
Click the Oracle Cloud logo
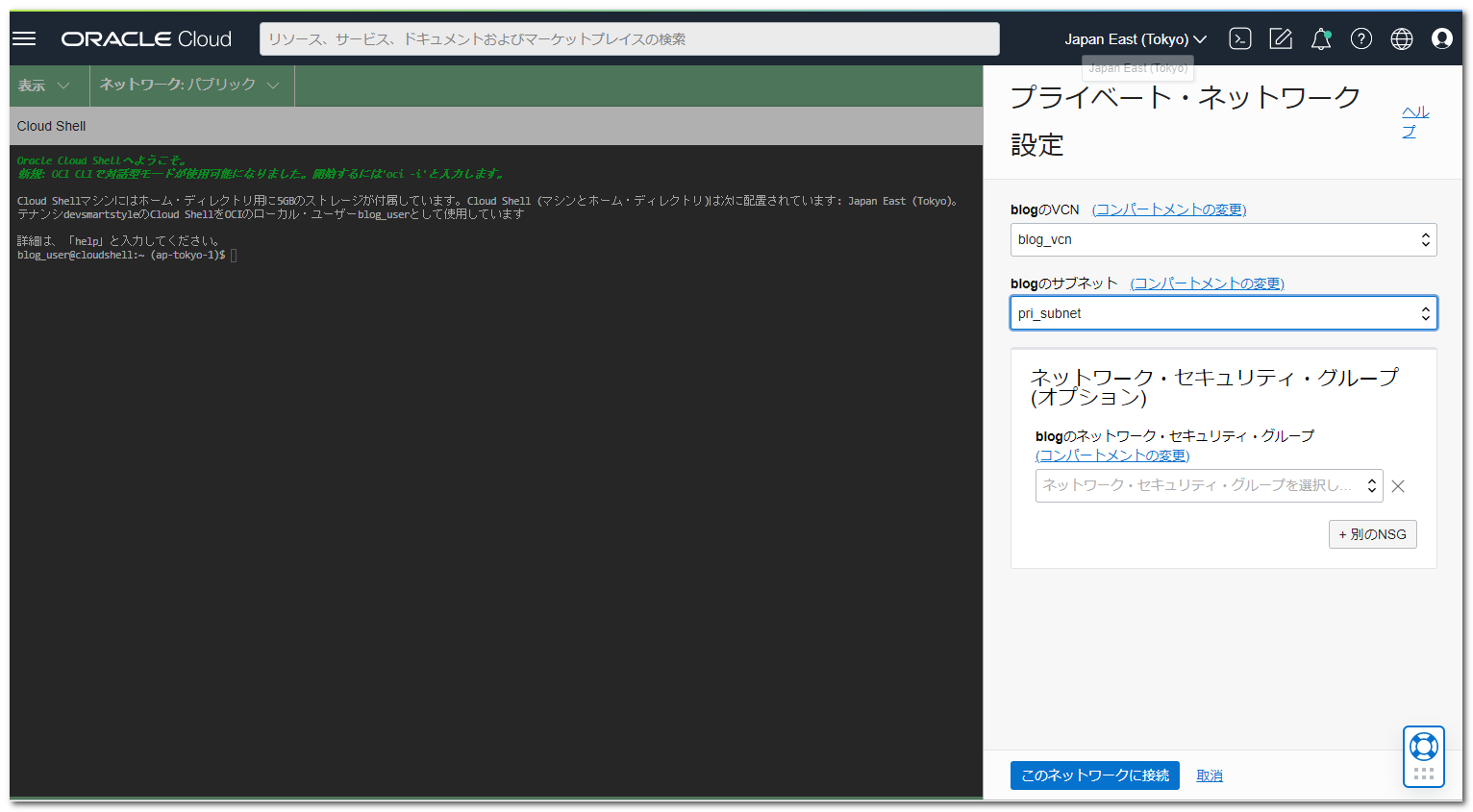146,39
